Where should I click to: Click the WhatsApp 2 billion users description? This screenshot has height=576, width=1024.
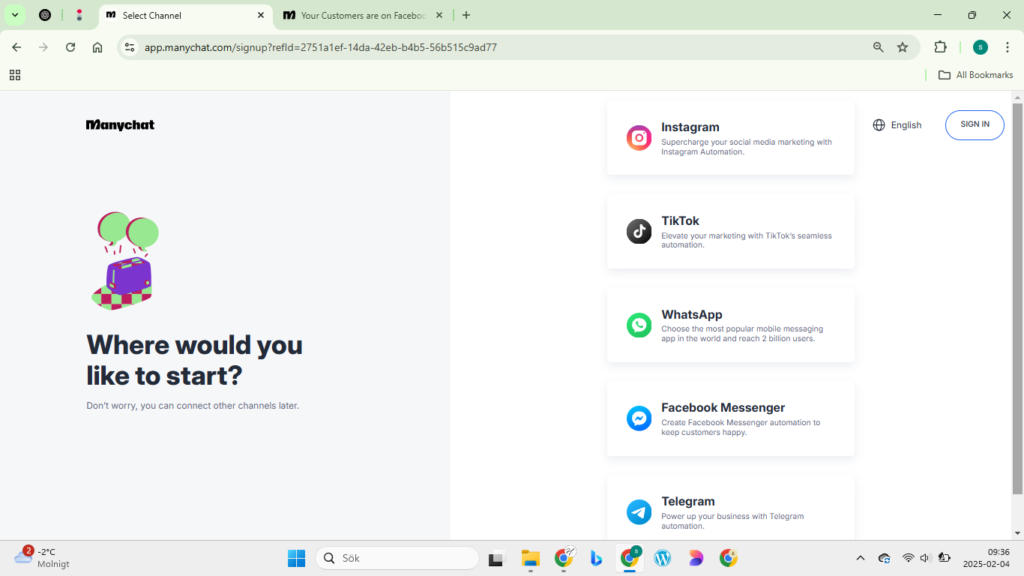(x=742, y=334)
